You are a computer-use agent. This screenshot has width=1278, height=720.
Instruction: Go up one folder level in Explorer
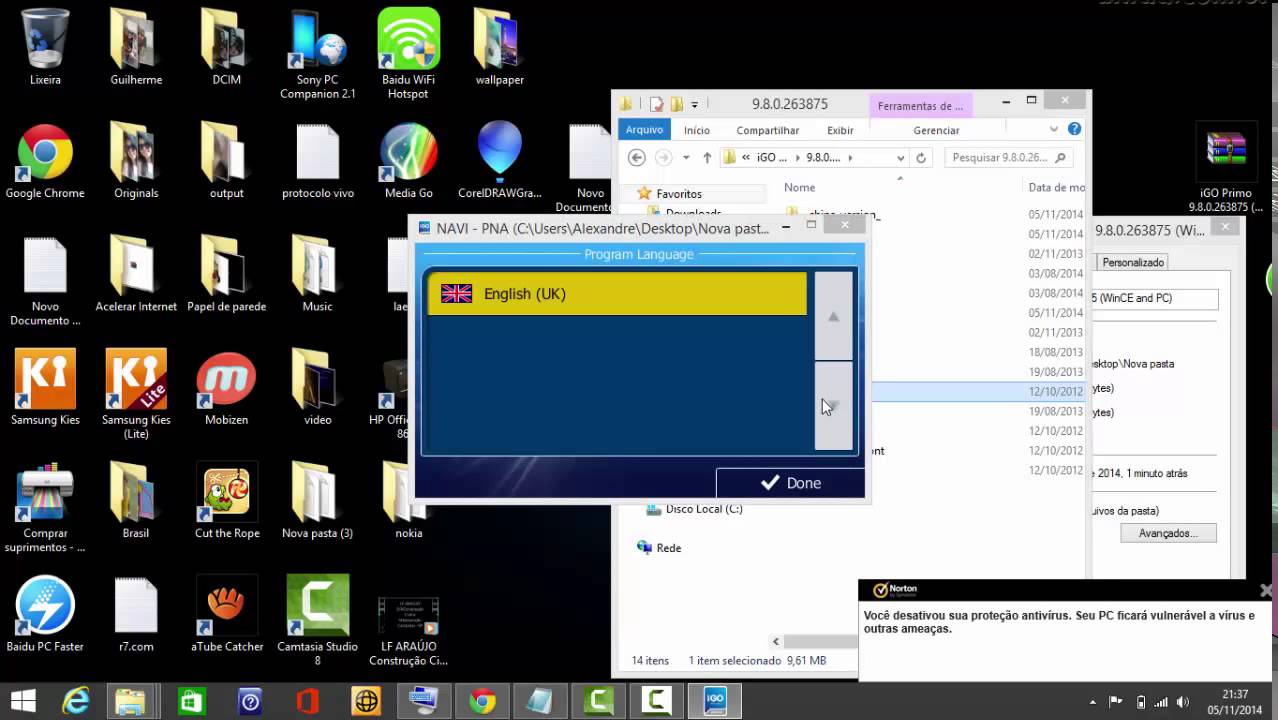coord(707,157)
